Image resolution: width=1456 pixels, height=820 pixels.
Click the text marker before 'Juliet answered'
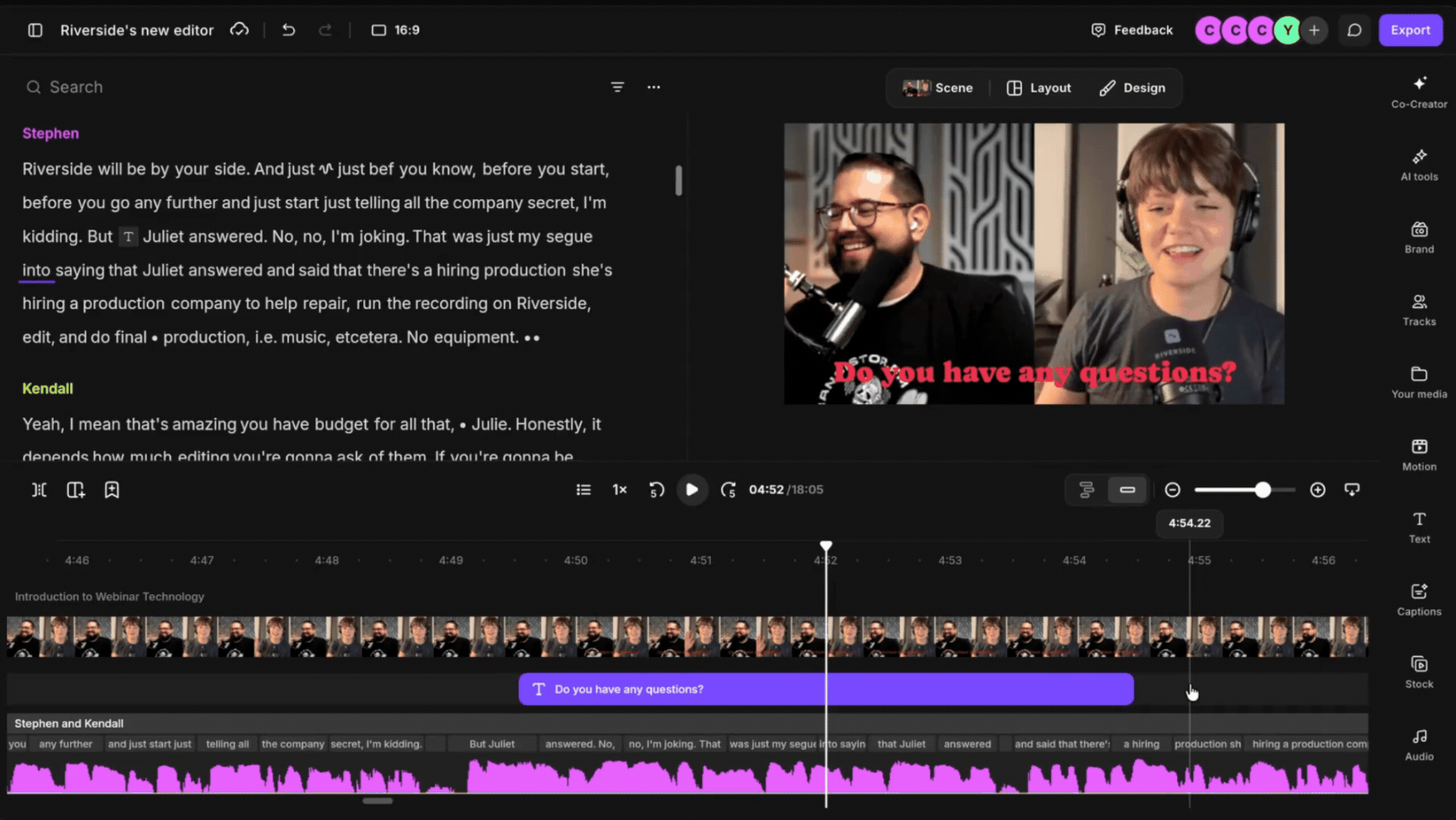(x=128, y=237)
